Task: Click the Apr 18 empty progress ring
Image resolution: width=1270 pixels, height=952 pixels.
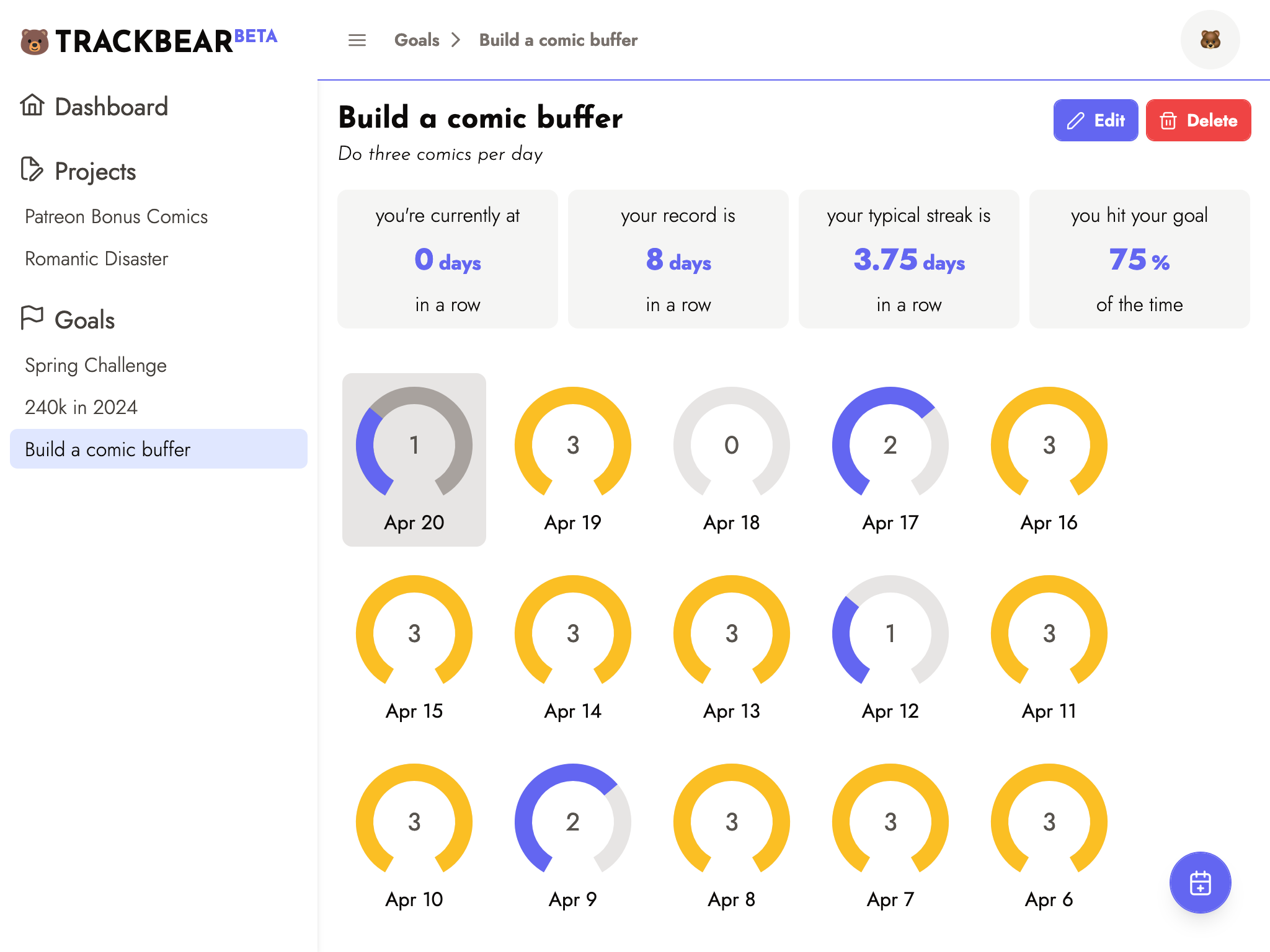Action: coord(732,445)
